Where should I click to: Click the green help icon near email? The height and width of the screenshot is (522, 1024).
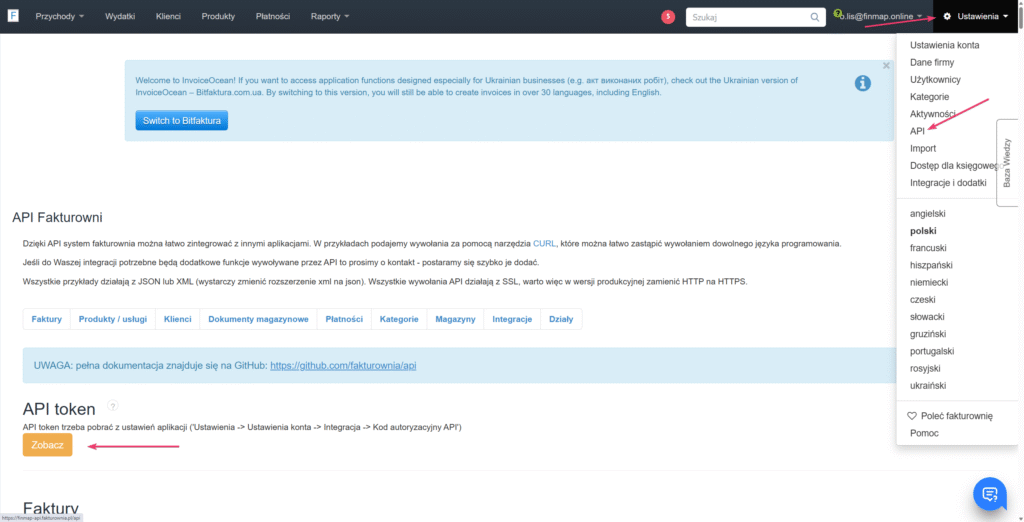[x=837, y=13]
